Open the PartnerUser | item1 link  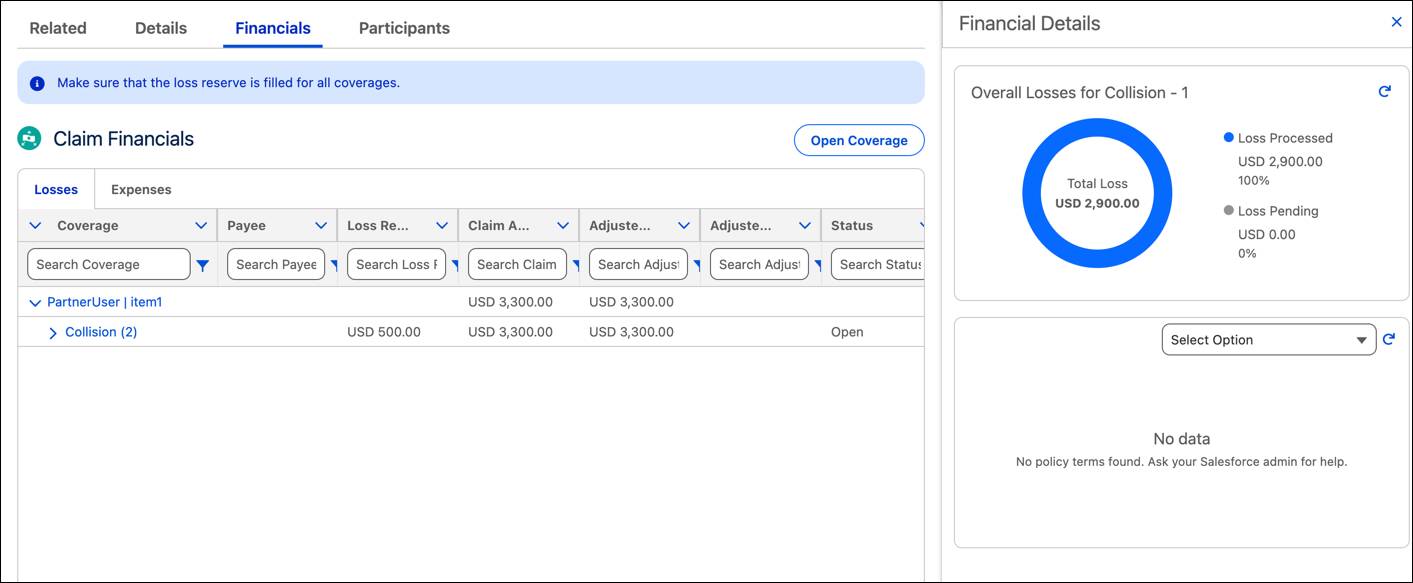(105, 302)
